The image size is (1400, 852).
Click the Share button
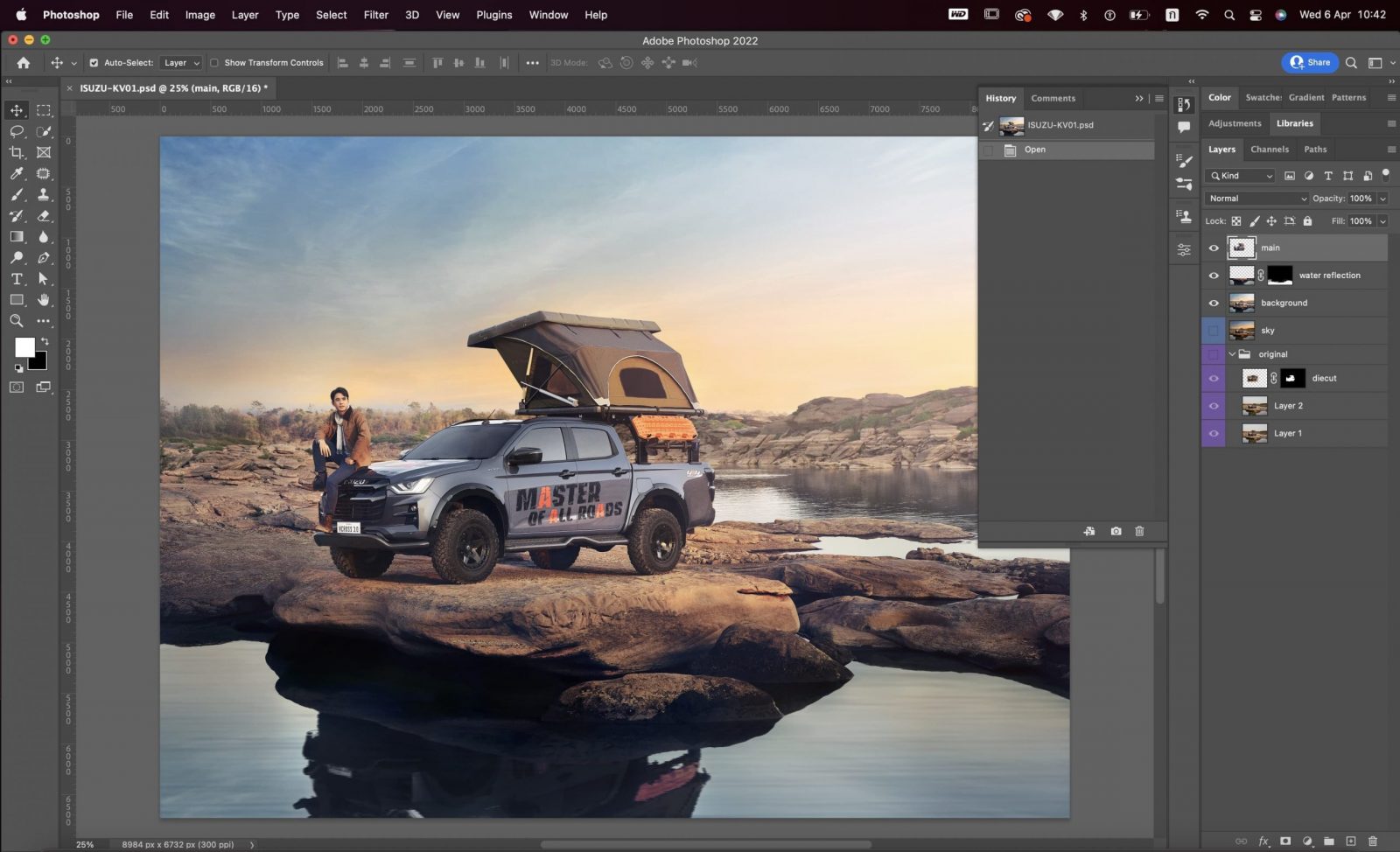click(1310, 62)
